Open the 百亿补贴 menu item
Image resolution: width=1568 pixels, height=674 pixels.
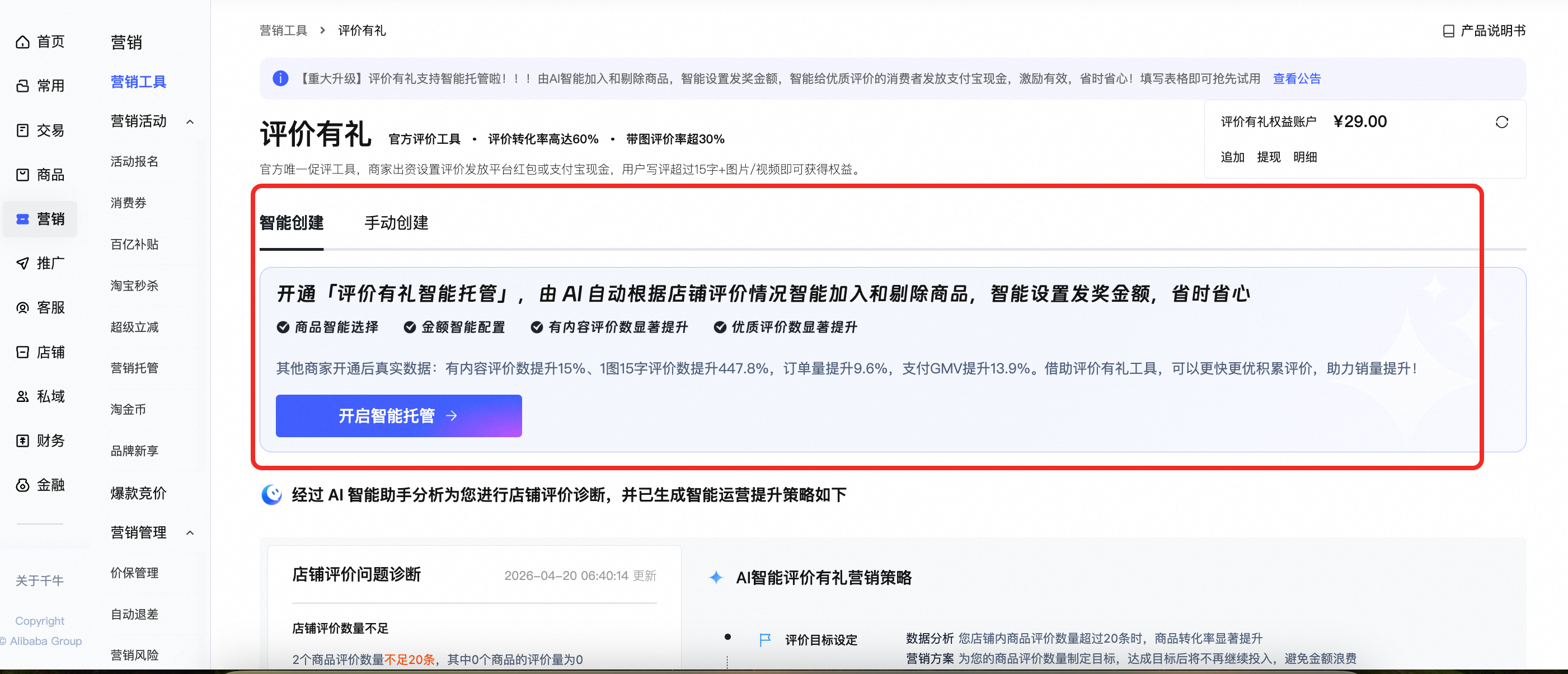pos(134,244)
